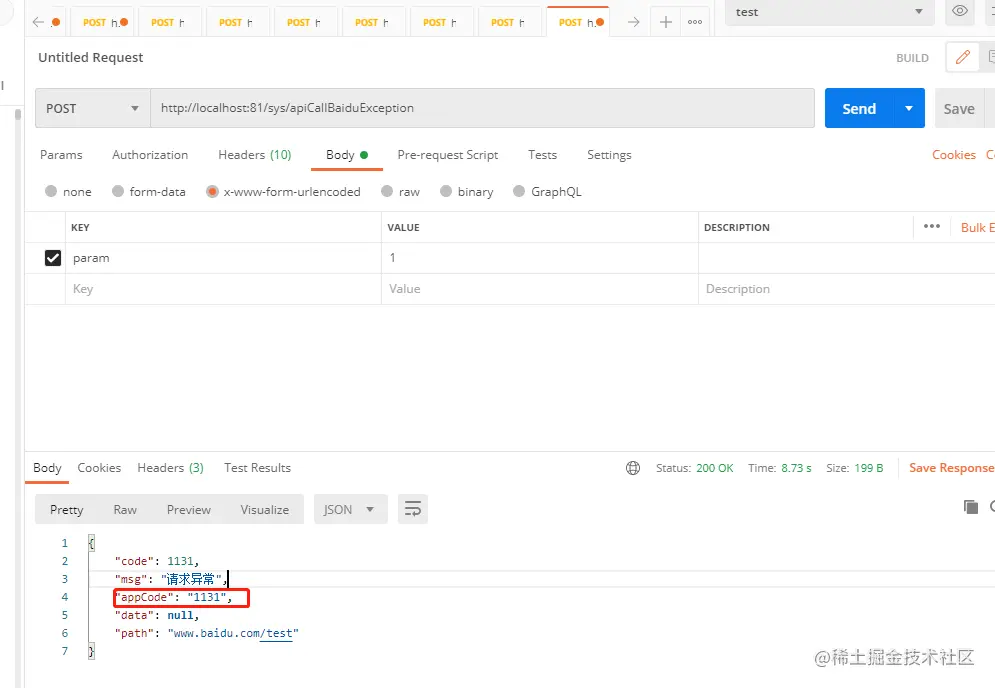Switch to the response Headers (3) tab

point(170,468)
